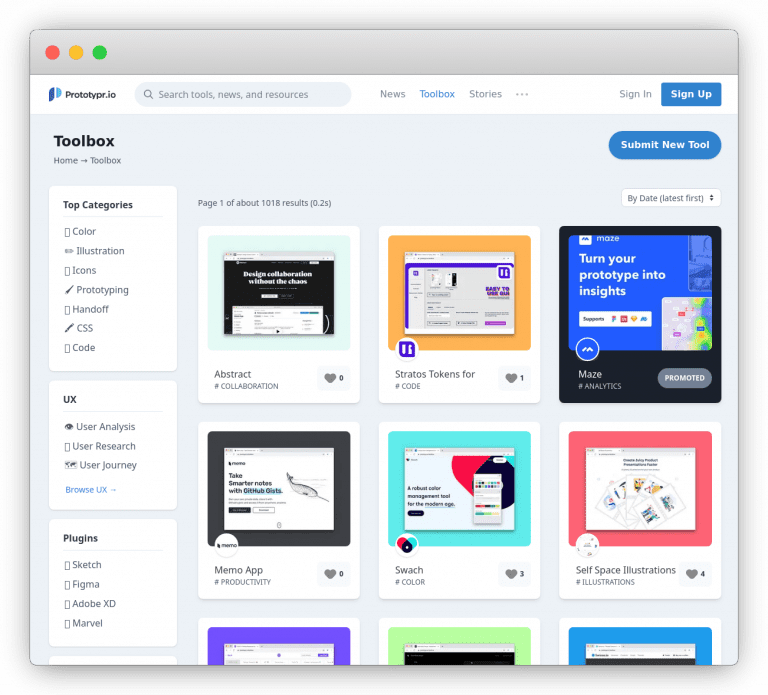Image resolution: width=768 pixels, height=695 pixels.
Task: Click the User Journey map icon
Action: pos(71,465)
